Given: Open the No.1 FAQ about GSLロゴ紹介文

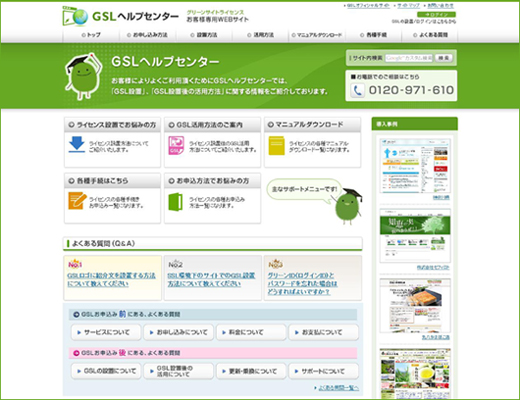Looking at the screenshot, I should click(x=111, y=280).
